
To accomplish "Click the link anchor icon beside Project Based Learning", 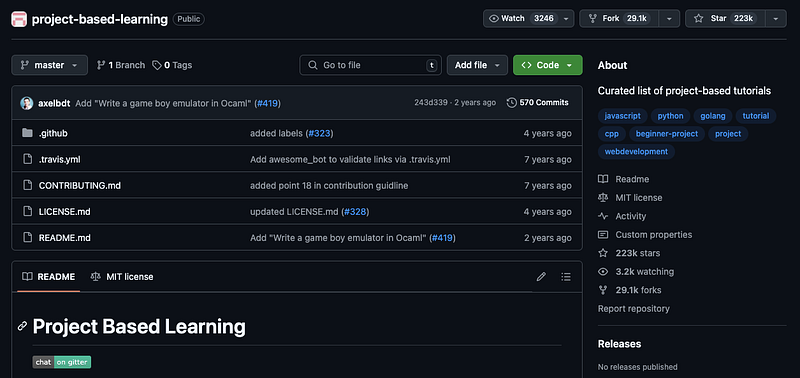I will pos(22,326).
